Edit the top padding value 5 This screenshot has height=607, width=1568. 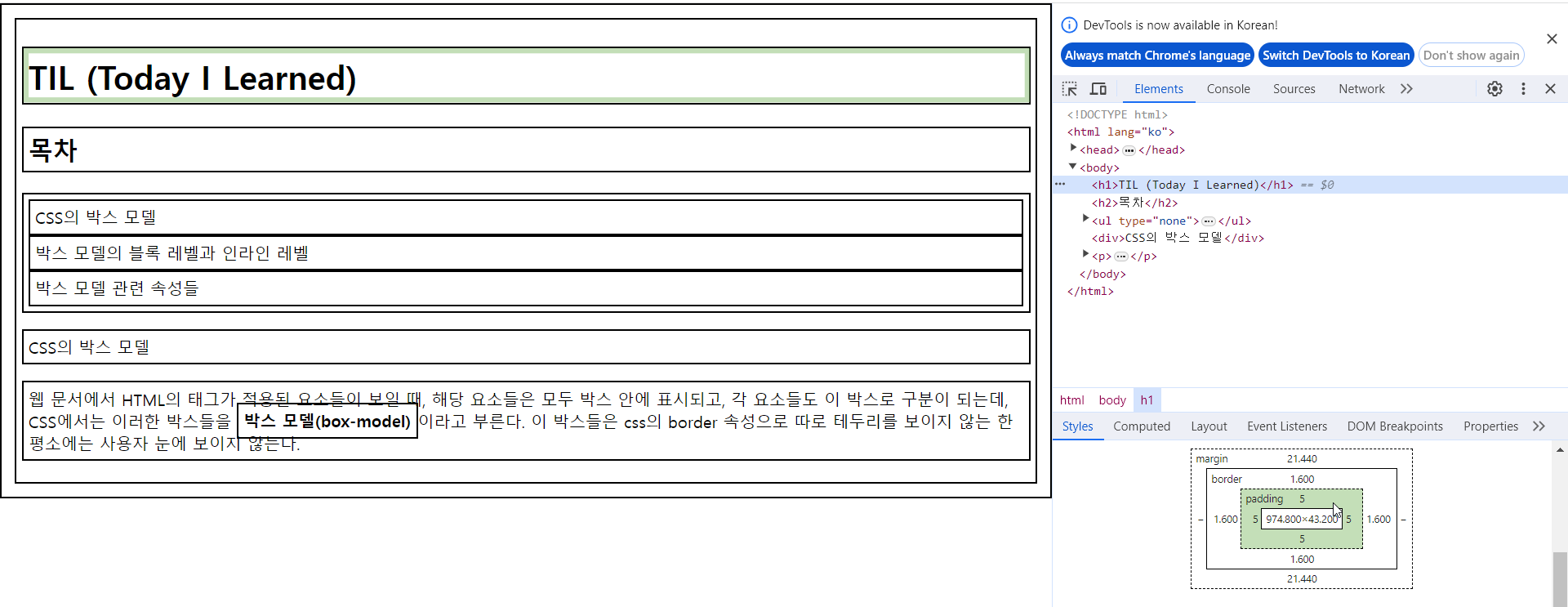1302,499
